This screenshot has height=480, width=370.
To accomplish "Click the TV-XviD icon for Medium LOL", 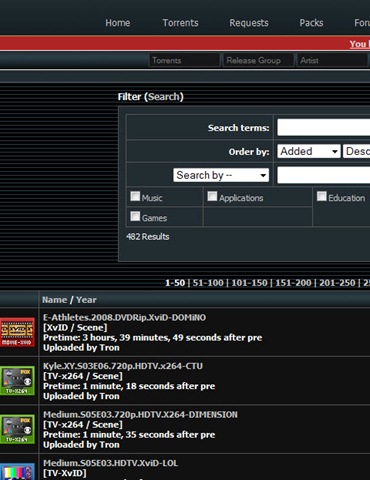I will [17, 472].
